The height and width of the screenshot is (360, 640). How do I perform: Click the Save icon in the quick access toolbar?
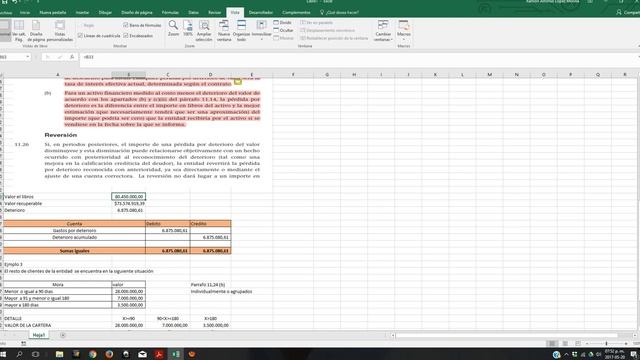[x=5, y=2]
